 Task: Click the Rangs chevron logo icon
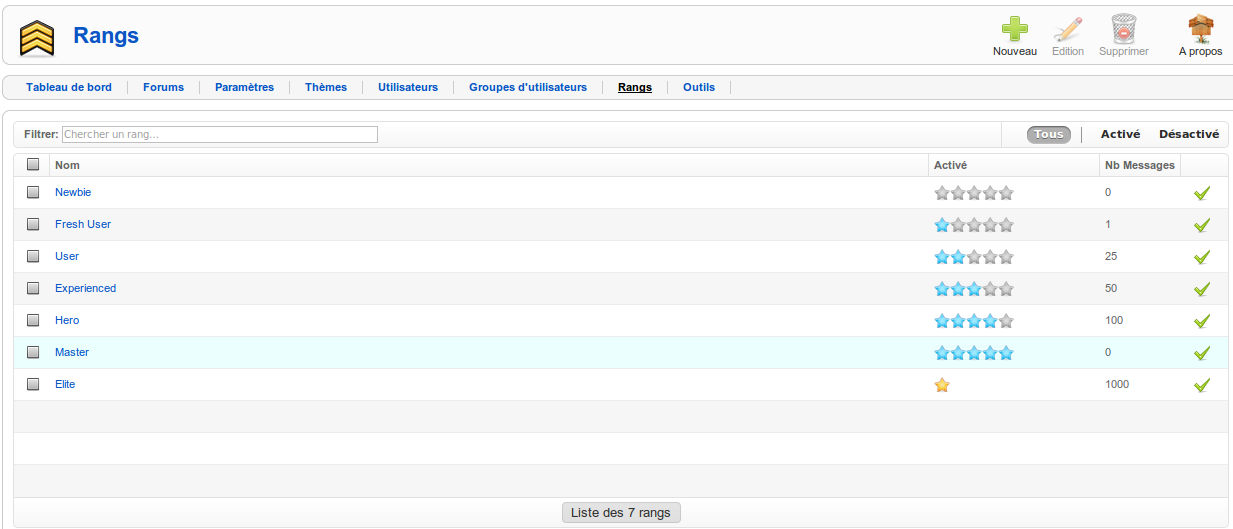[37, 38]
